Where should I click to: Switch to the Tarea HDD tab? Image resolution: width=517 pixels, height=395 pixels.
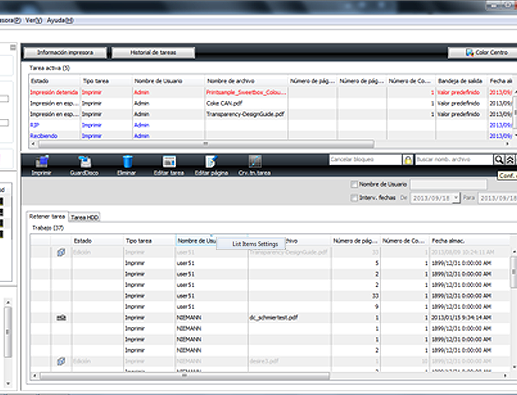(x=85, y=217)
